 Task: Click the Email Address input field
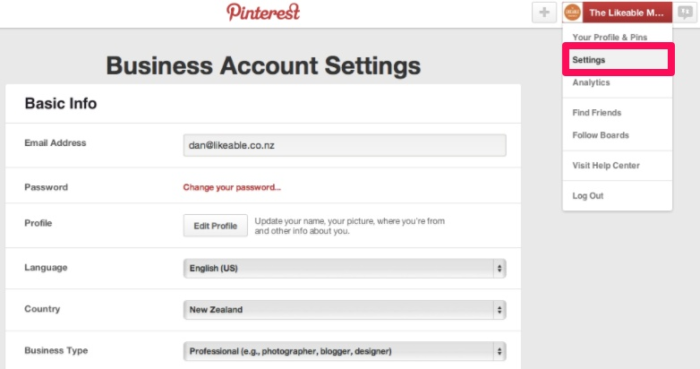tap(344, 145)
